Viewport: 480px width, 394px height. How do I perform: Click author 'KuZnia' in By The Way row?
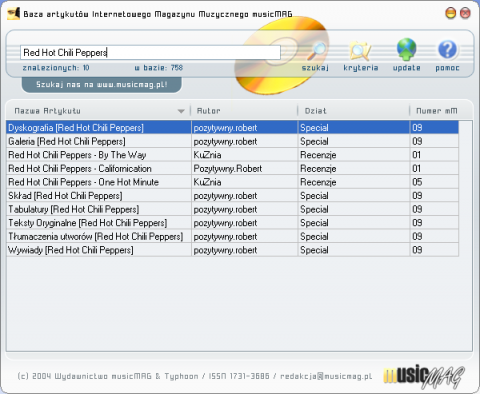click(207, 155)
